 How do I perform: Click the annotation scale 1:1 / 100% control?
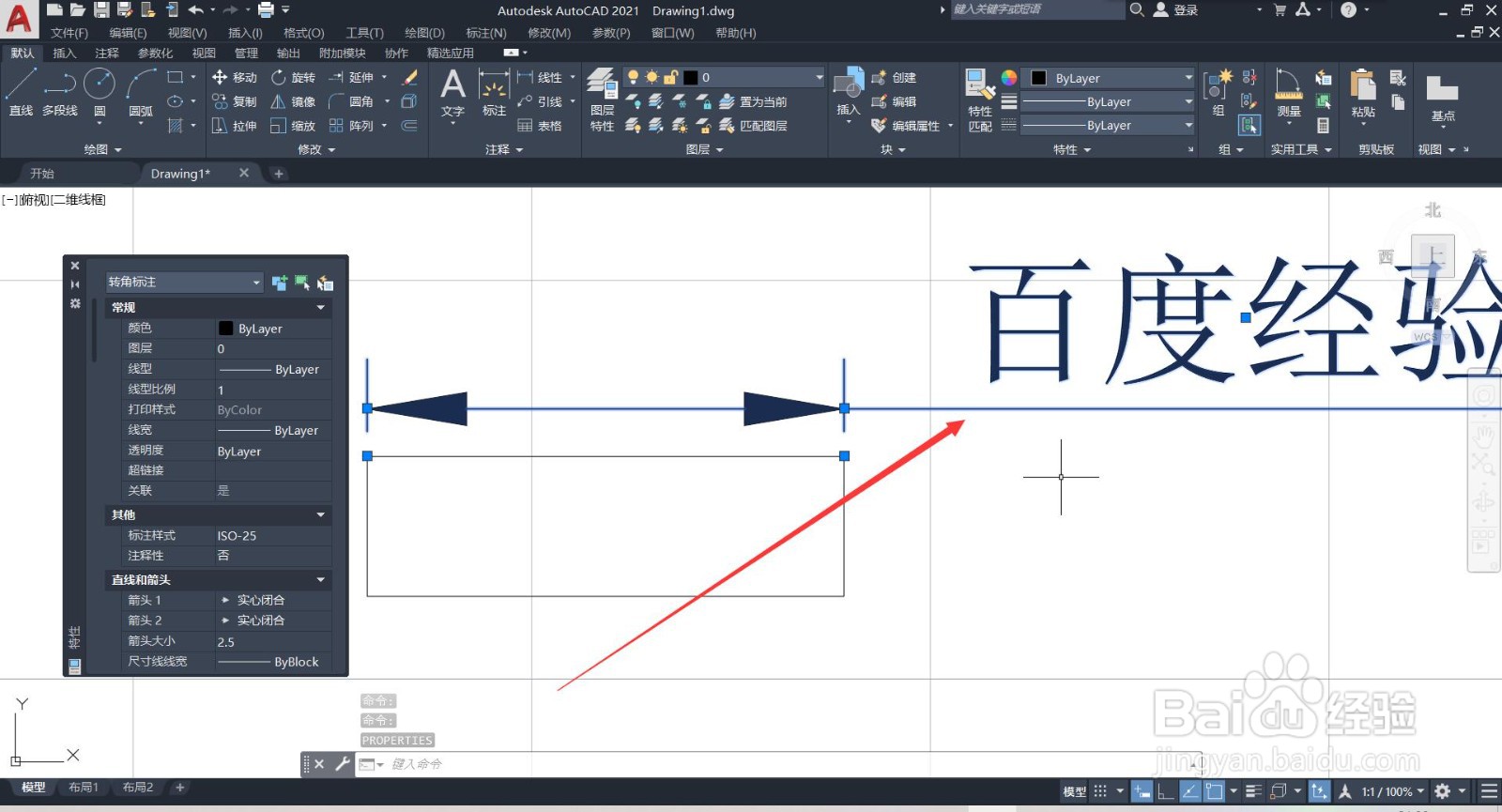[x=1393, y=791]
